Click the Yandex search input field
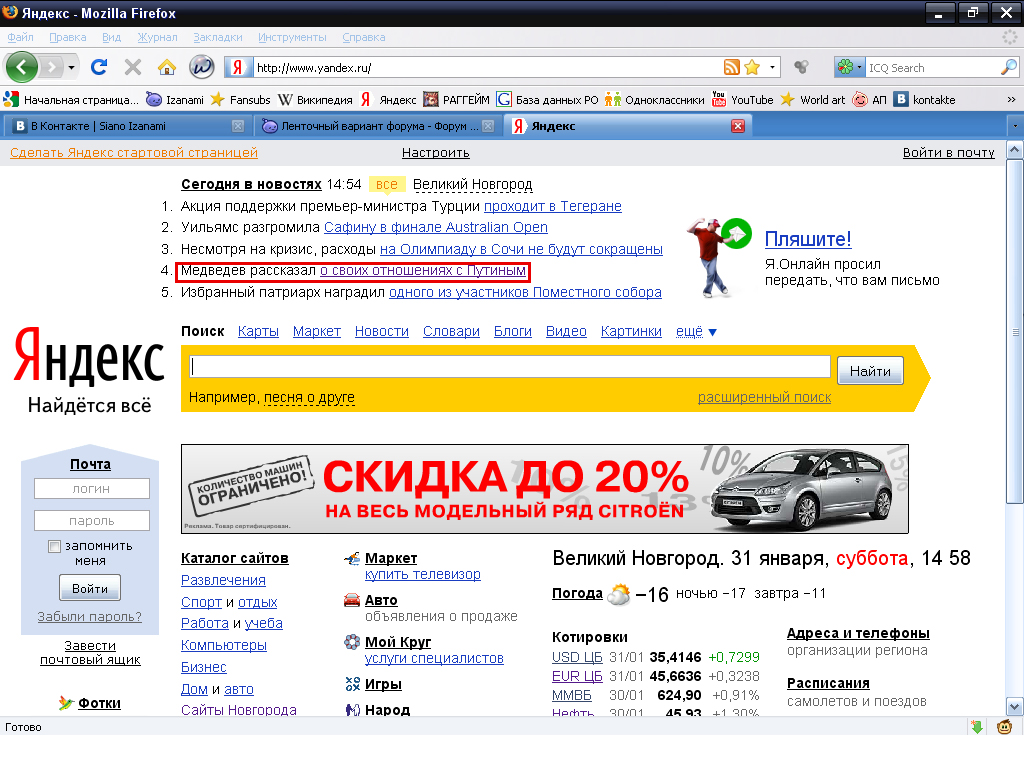 pos(510,366)
